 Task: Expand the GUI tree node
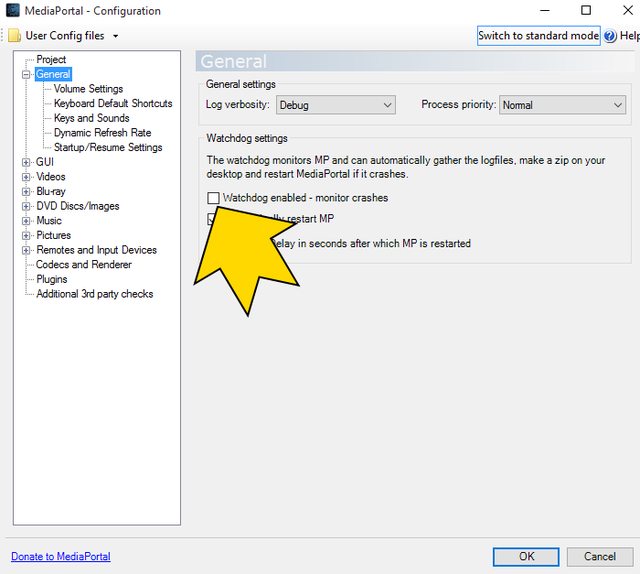click(x=26, y=162)
